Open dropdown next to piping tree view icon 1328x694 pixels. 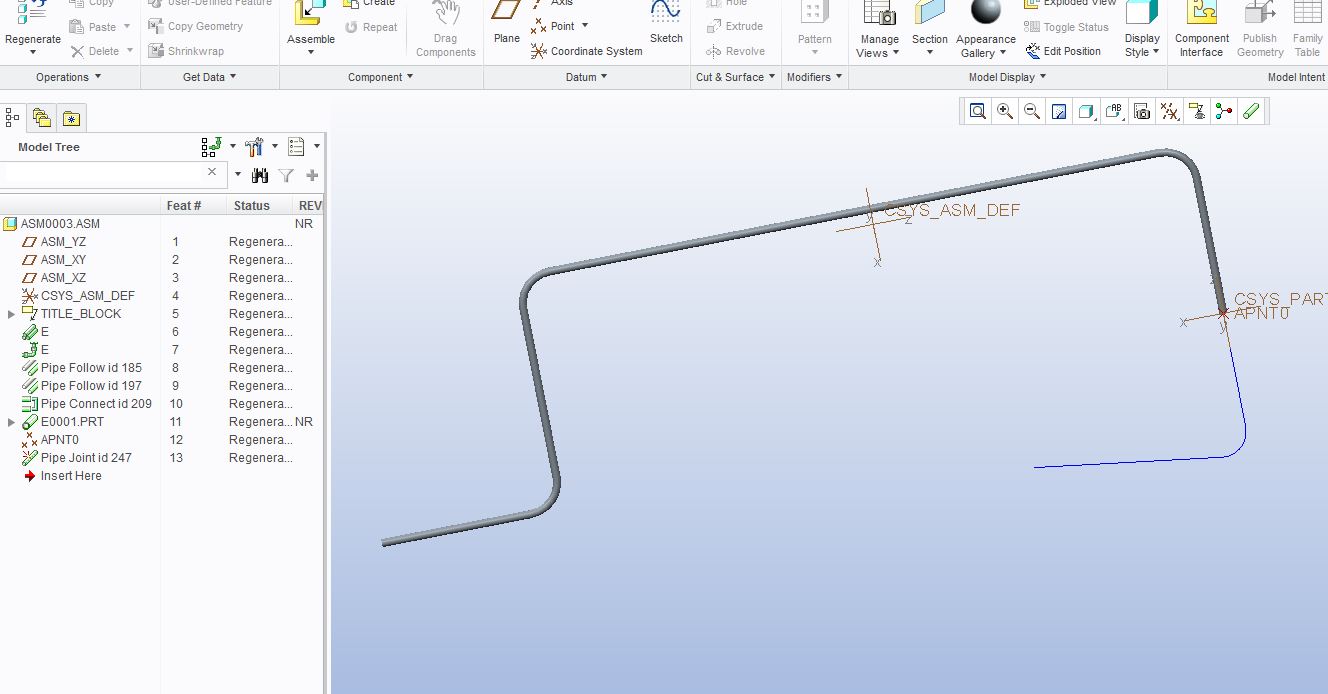click(233, 147)
